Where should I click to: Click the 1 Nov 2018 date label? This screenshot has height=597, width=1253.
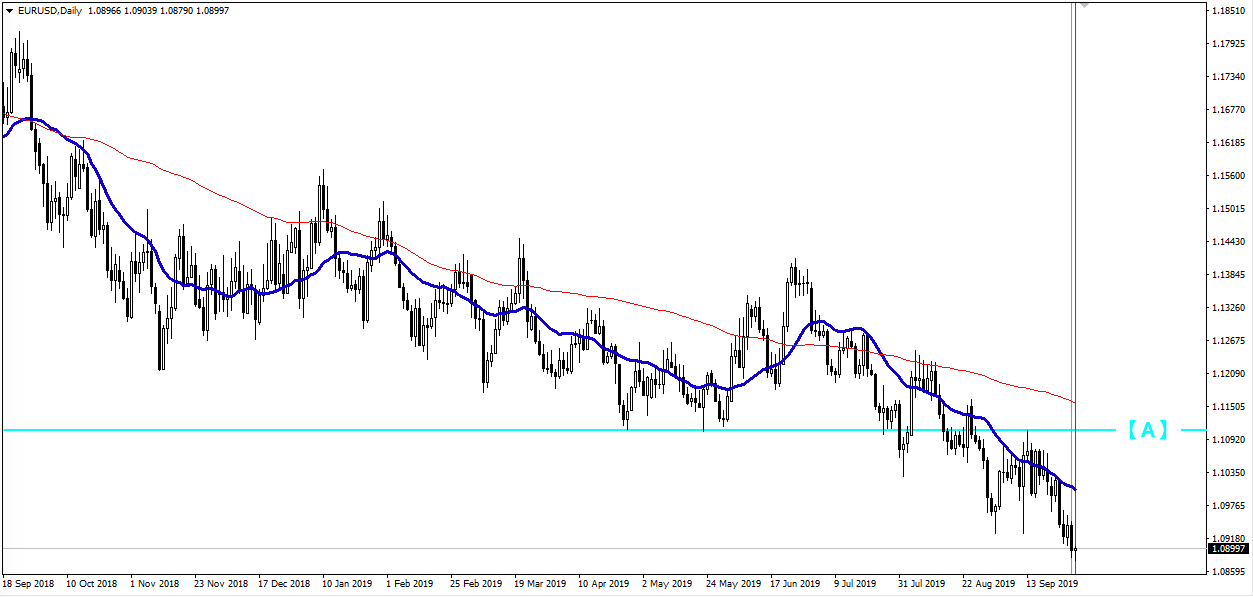click(155, 583)
